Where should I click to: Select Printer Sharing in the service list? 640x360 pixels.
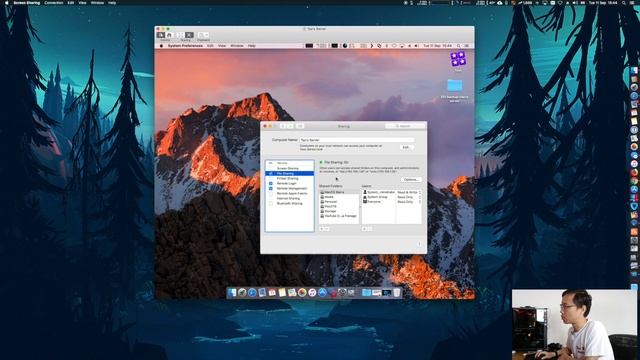pos(287,178)
